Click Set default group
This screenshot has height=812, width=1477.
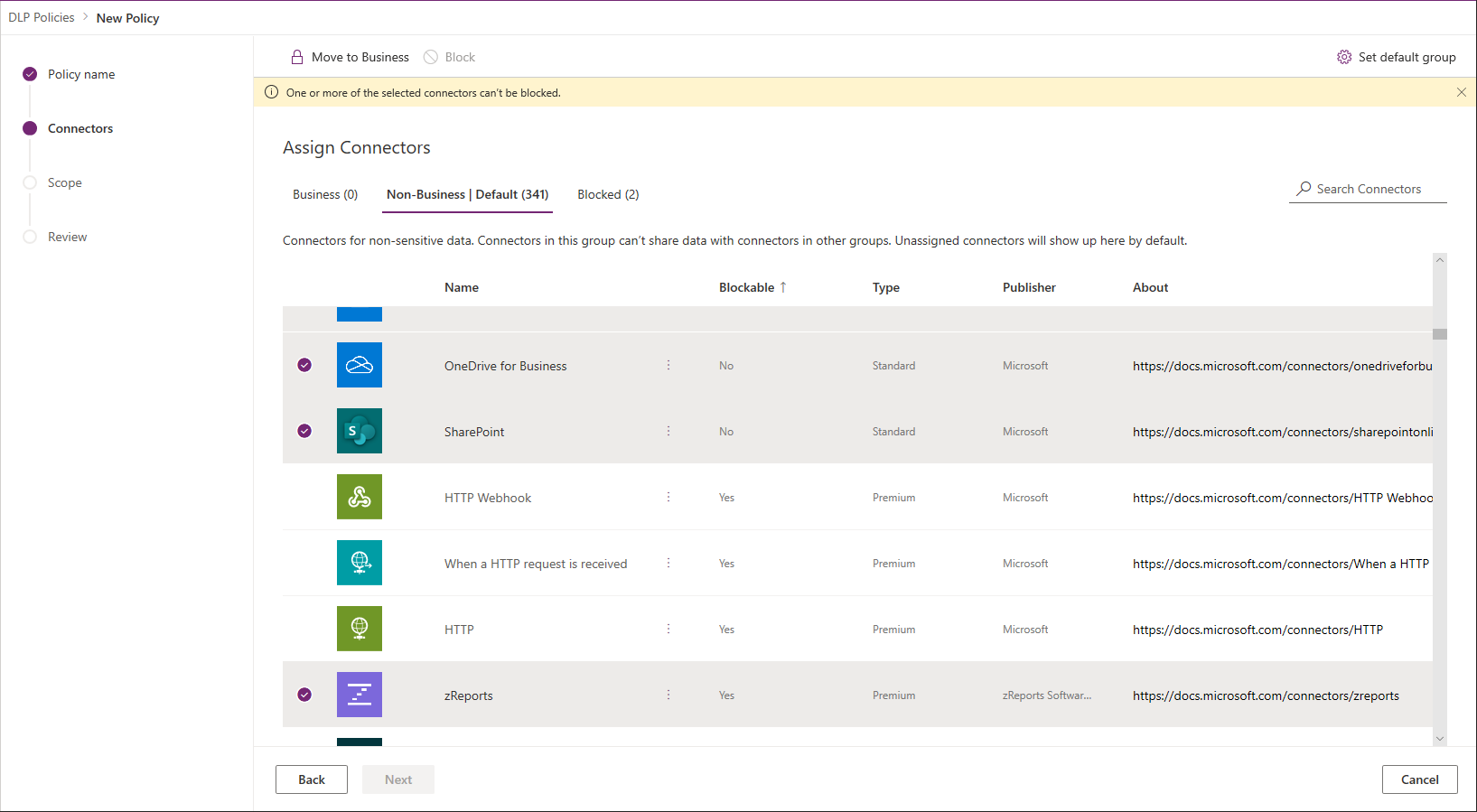(1397, 57)
